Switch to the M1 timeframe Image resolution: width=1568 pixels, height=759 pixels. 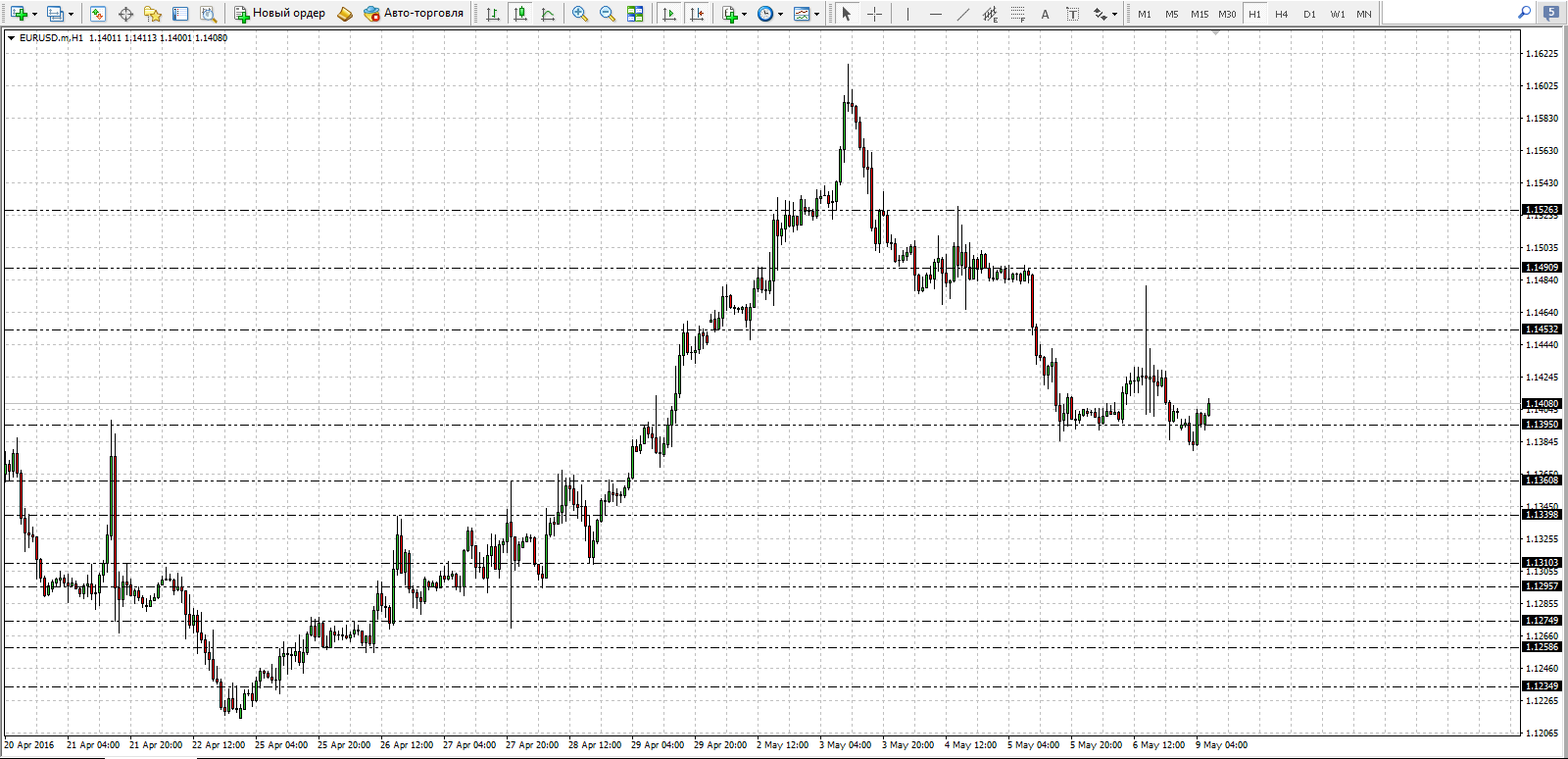pyautogui.click(x=1145, y=14)
